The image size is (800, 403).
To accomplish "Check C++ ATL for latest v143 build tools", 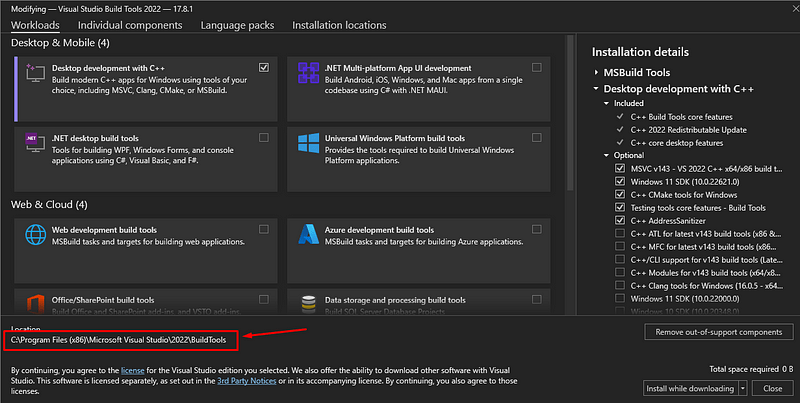I will 620,233.
